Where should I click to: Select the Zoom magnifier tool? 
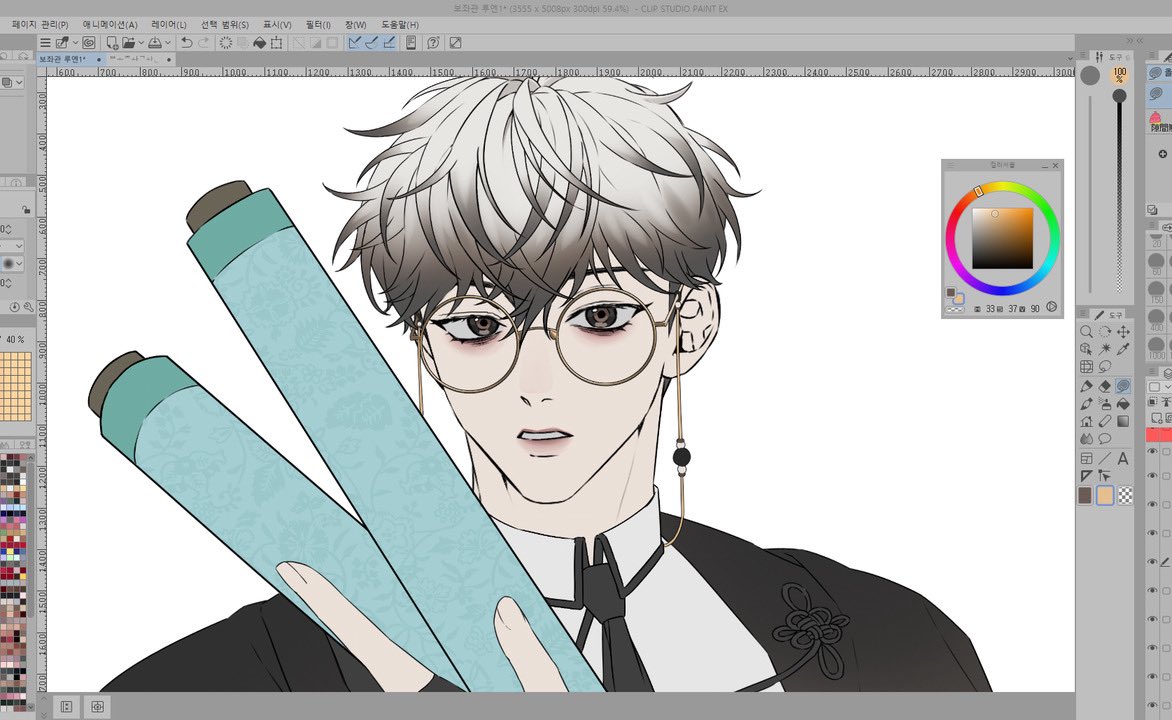1088,330
